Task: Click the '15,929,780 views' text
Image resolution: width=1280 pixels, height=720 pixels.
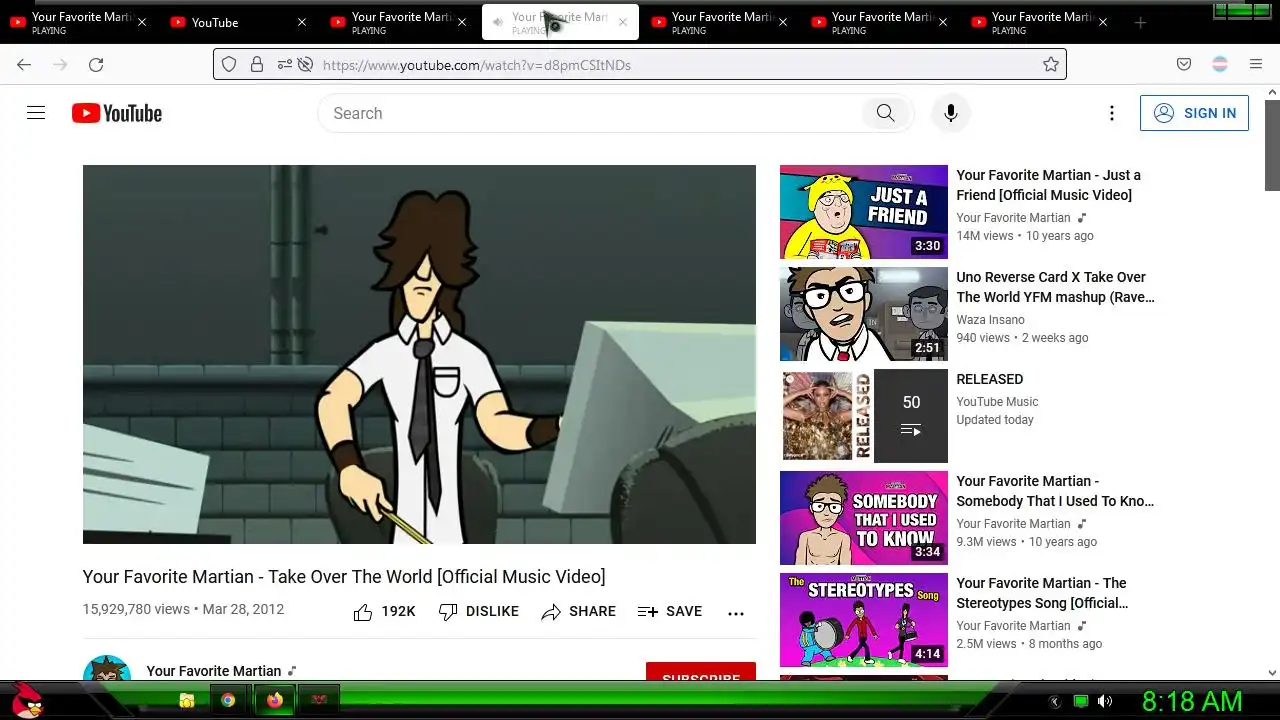Action: tap(136, 609)
